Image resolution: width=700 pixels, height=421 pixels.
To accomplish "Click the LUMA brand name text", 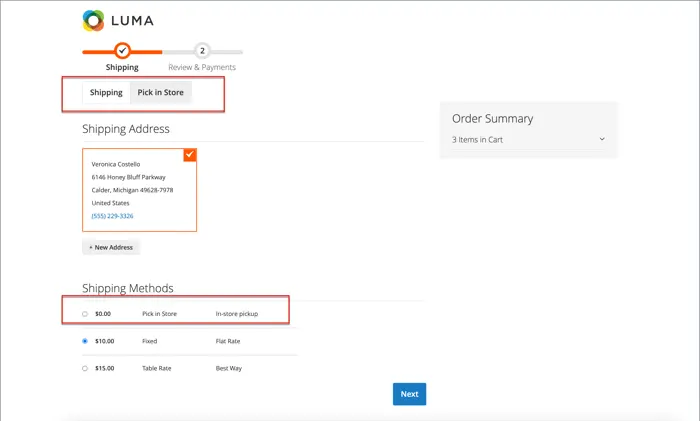I will [x=132, y=20].
